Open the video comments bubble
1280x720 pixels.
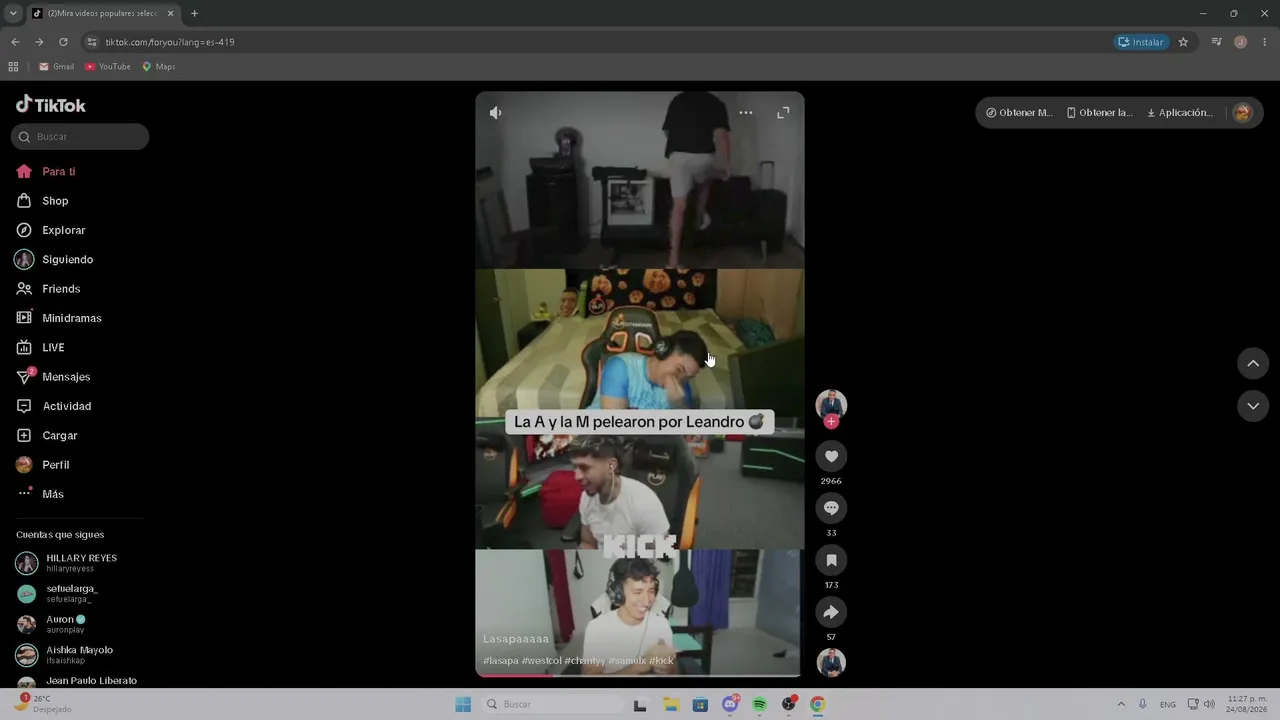click(831, 508)
